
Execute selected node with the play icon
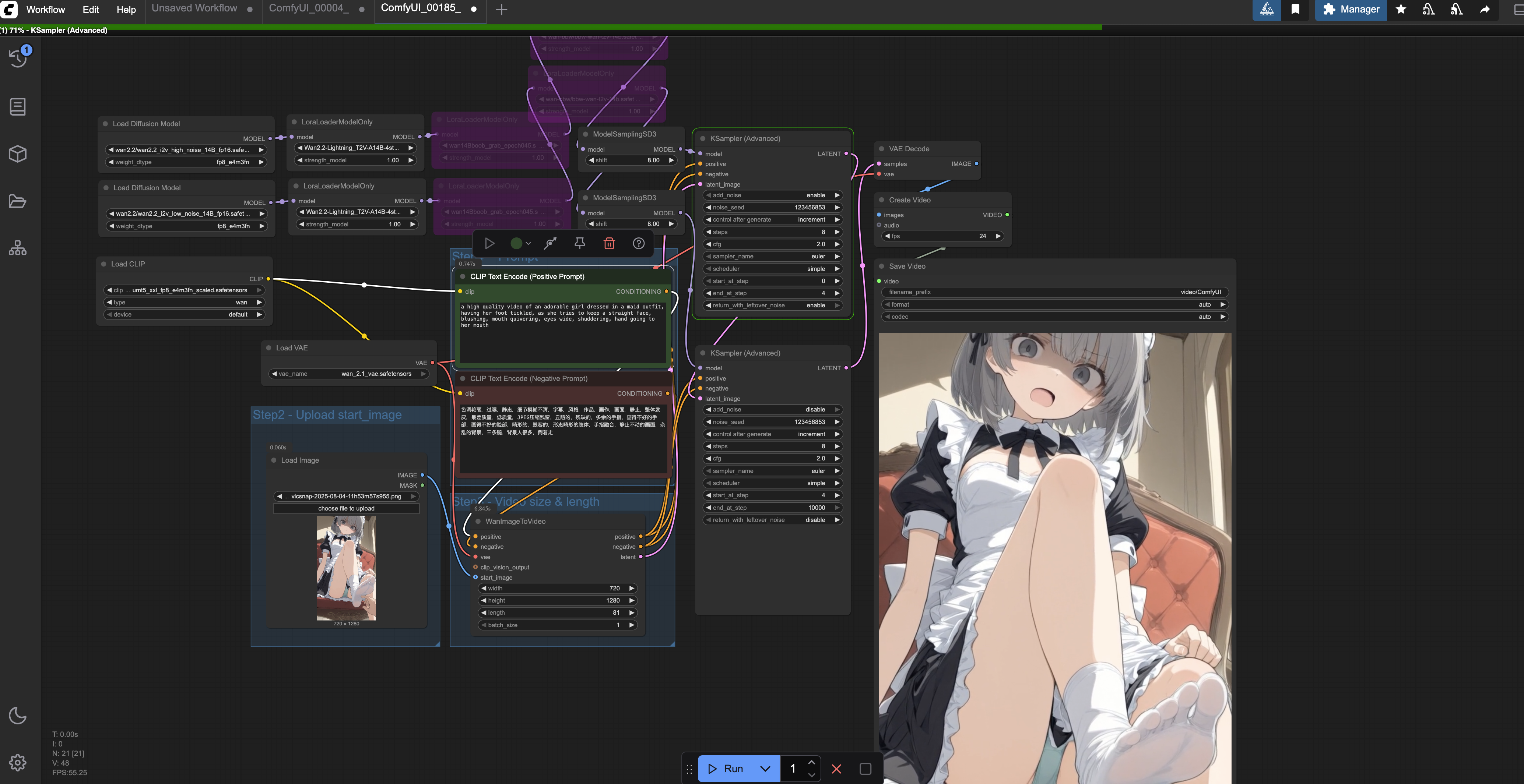point(489,243)
